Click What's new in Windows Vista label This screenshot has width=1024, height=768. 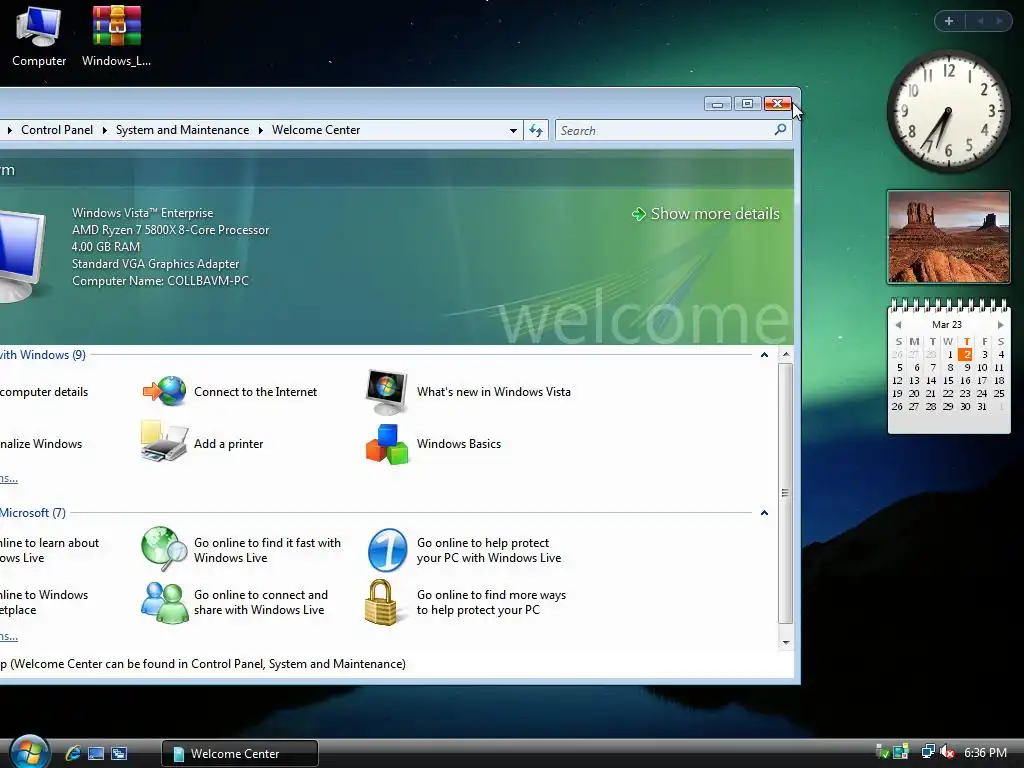click(494, 392)
